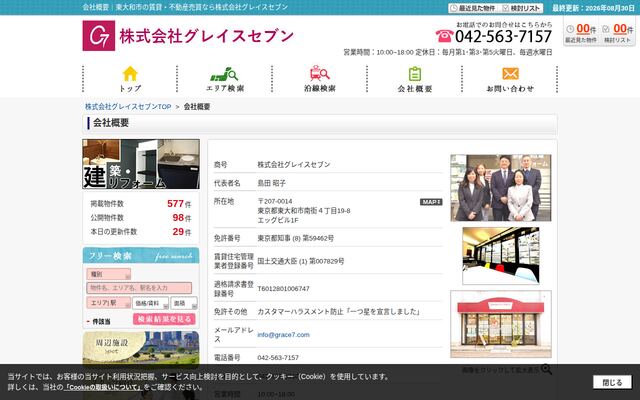Click the magnifier enlarge-image icon

point(546,369)
